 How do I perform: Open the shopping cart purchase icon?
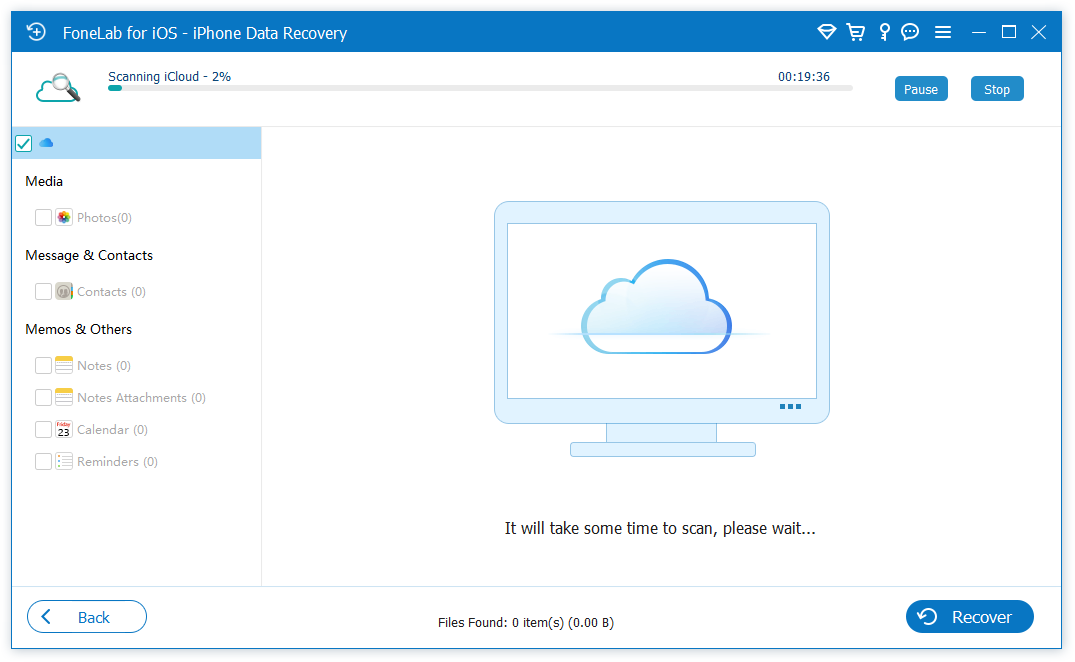856,32
